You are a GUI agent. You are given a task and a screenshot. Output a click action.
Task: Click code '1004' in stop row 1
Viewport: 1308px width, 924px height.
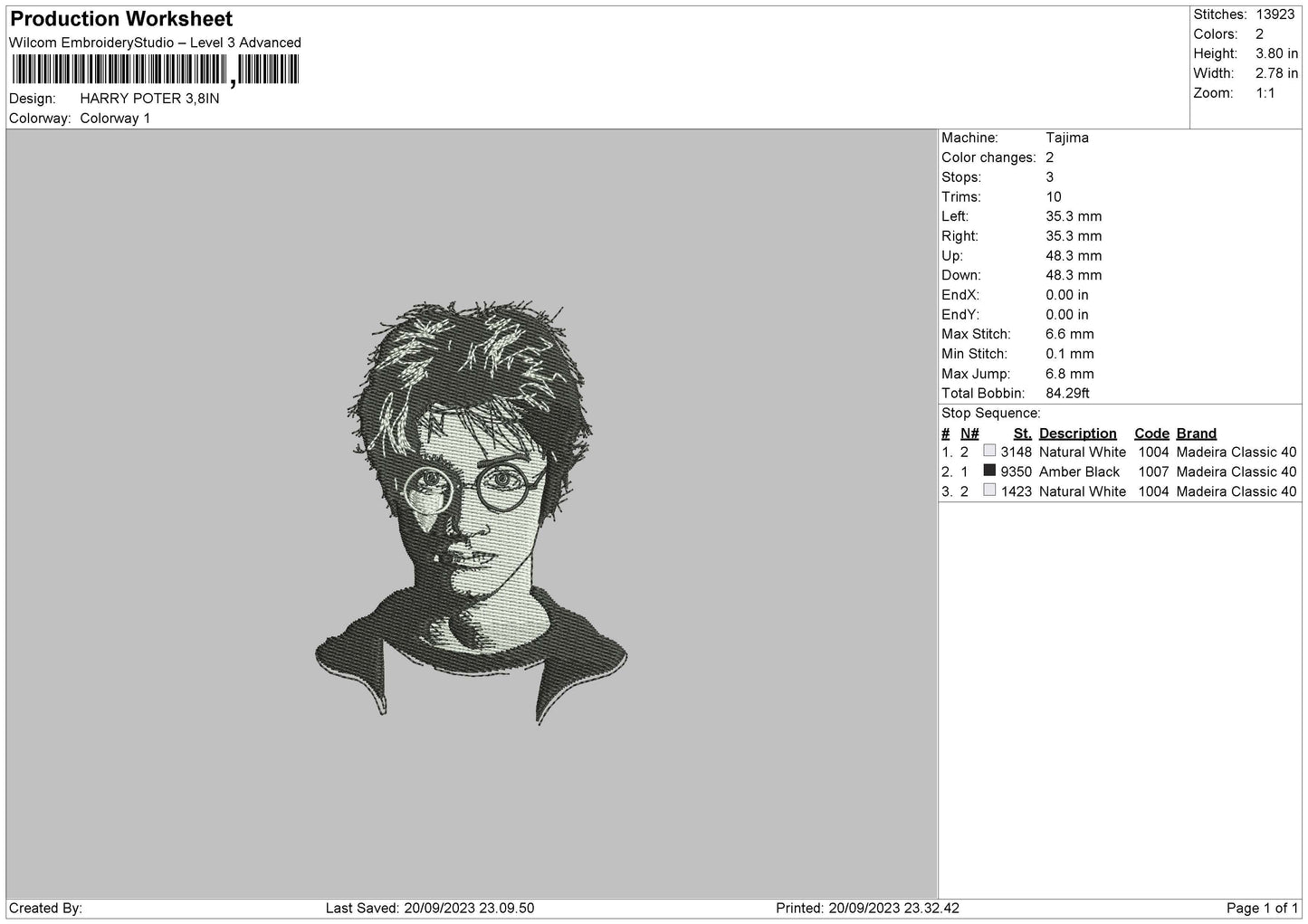point(1154,452)
